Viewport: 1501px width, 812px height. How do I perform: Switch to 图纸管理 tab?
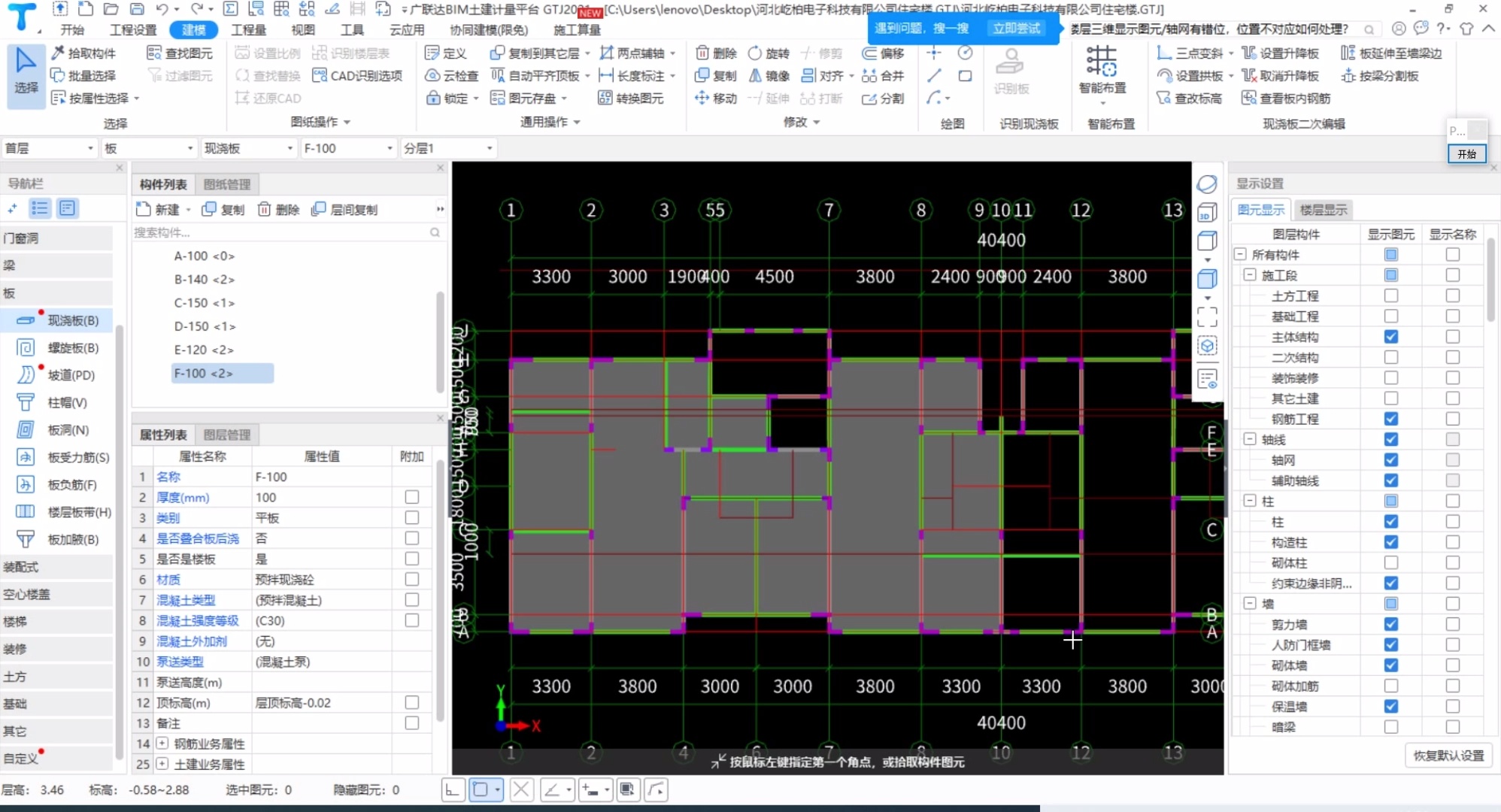tap(227, 184)
